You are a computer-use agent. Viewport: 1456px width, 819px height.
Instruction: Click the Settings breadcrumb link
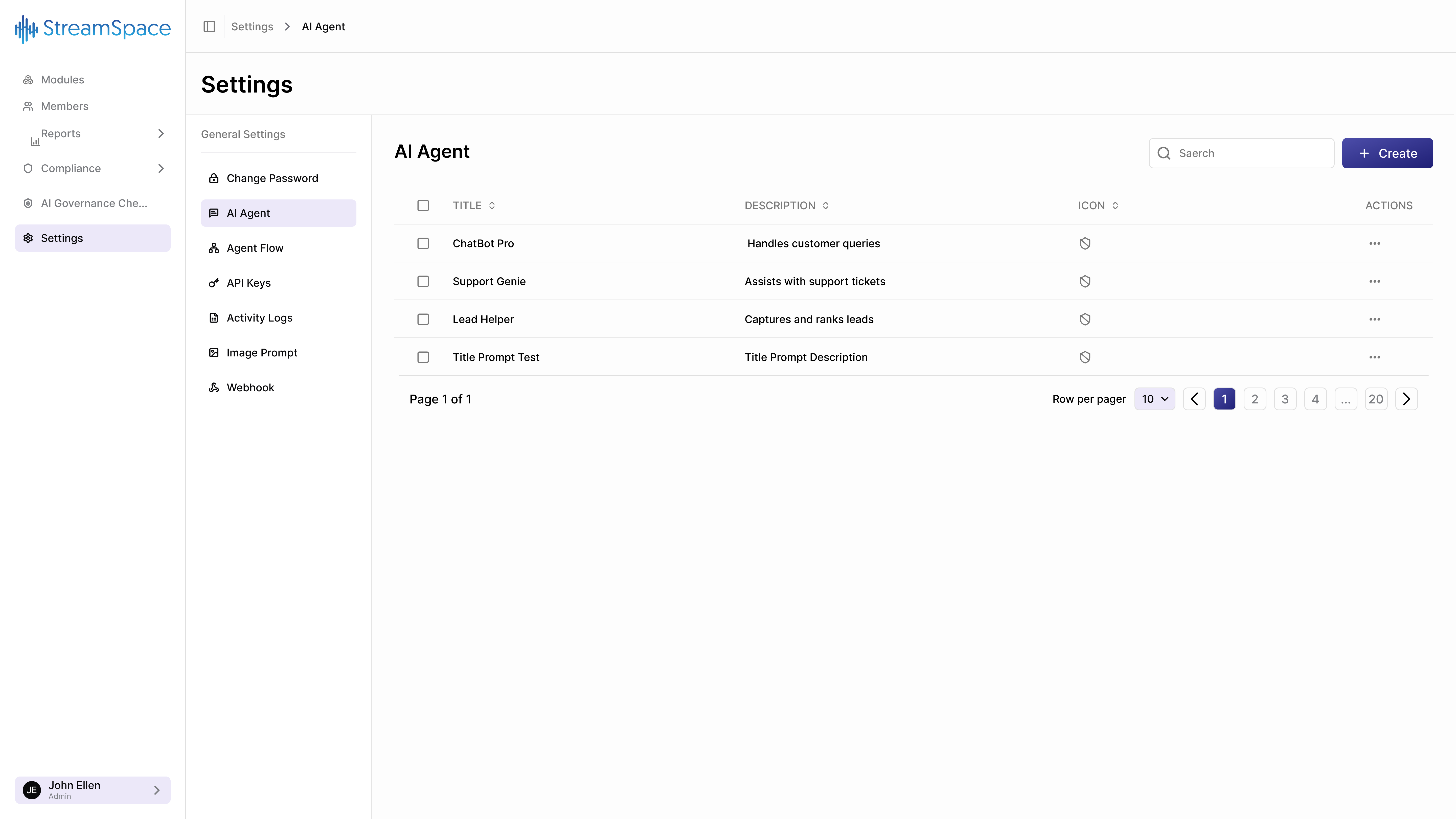(x=252, y=27)
